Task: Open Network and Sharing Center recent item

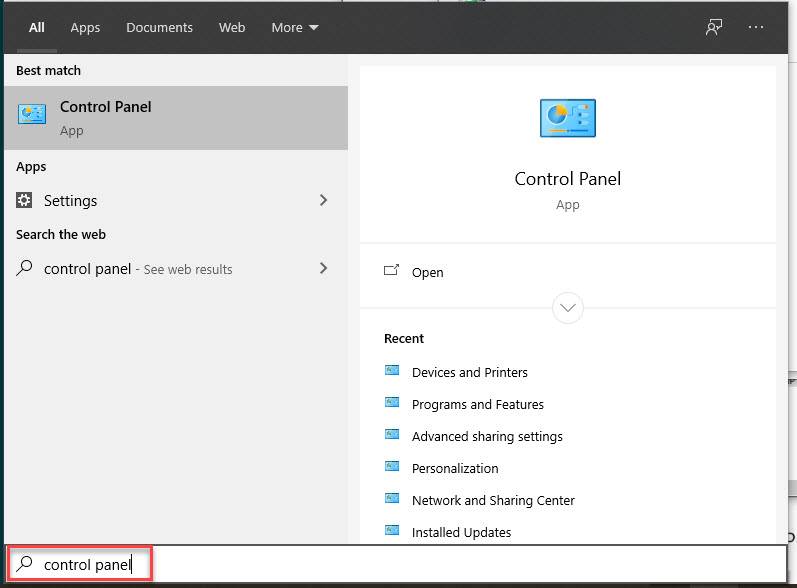Action: coord(493,500)
